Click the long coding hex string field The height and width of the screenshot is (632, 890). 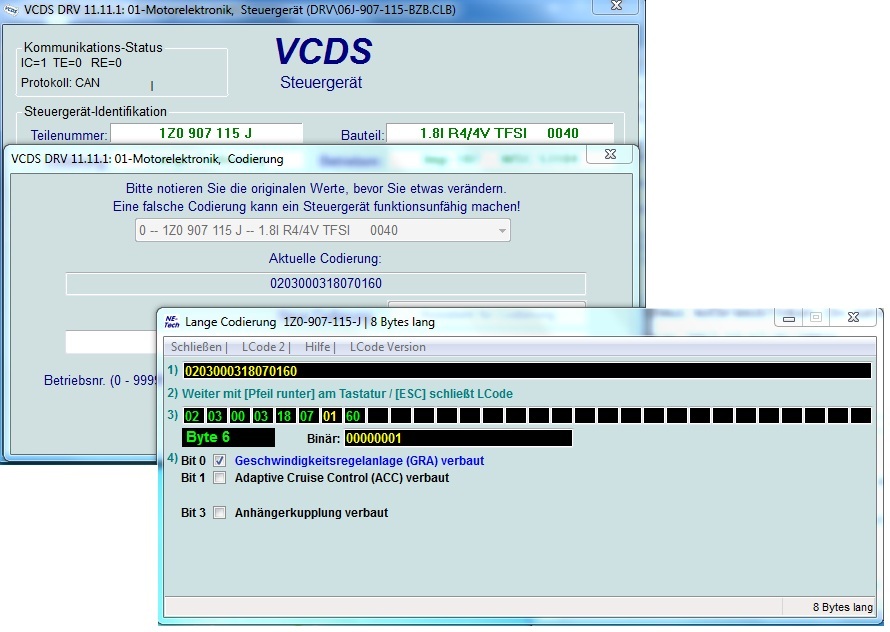point(527,371)
